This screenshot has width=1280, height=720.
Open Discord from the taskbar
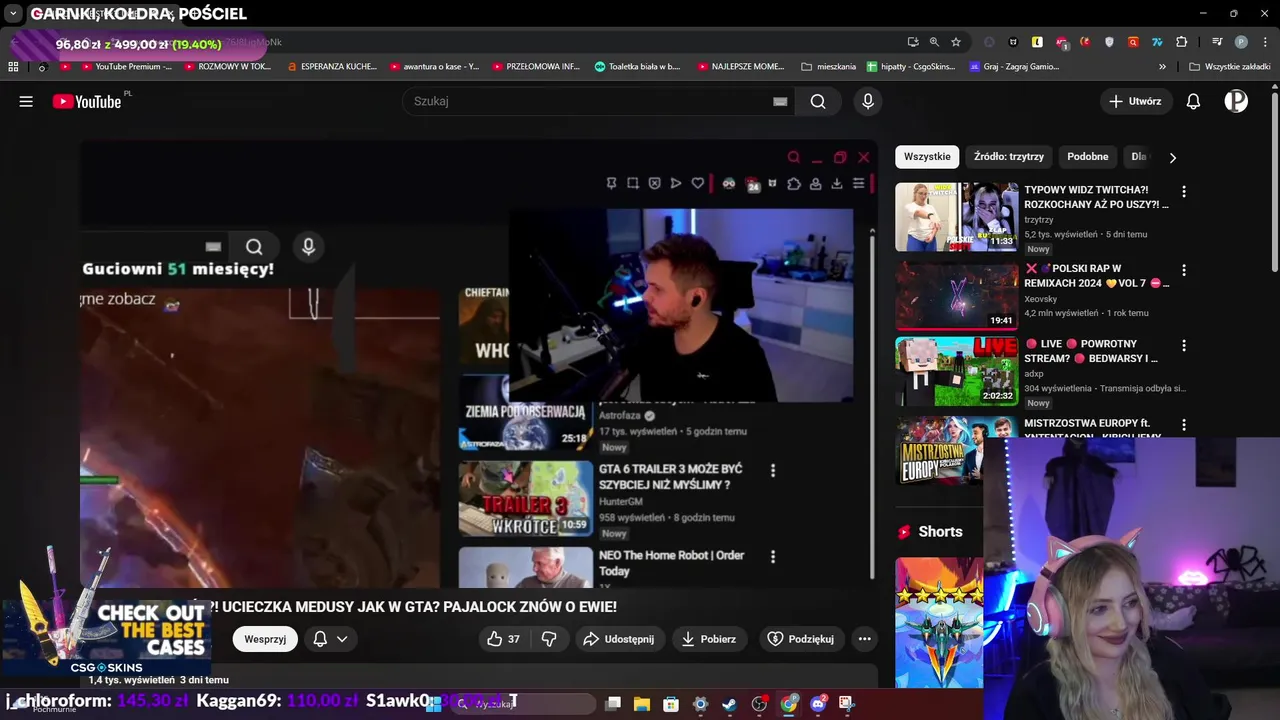pos(819,704)
